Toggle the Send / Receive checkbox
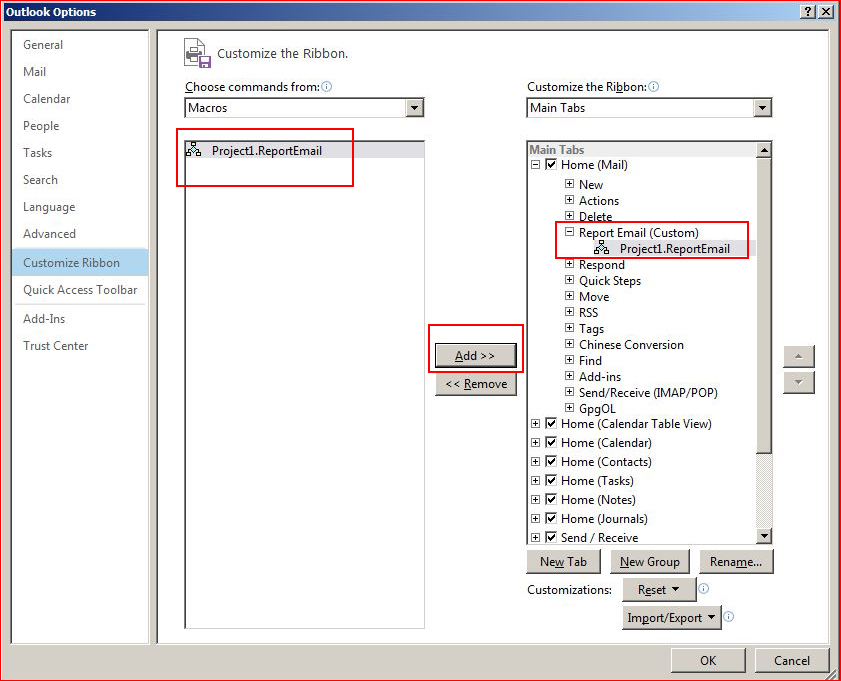The width and height of the screenshot is (841, 681). coord(551,537)
